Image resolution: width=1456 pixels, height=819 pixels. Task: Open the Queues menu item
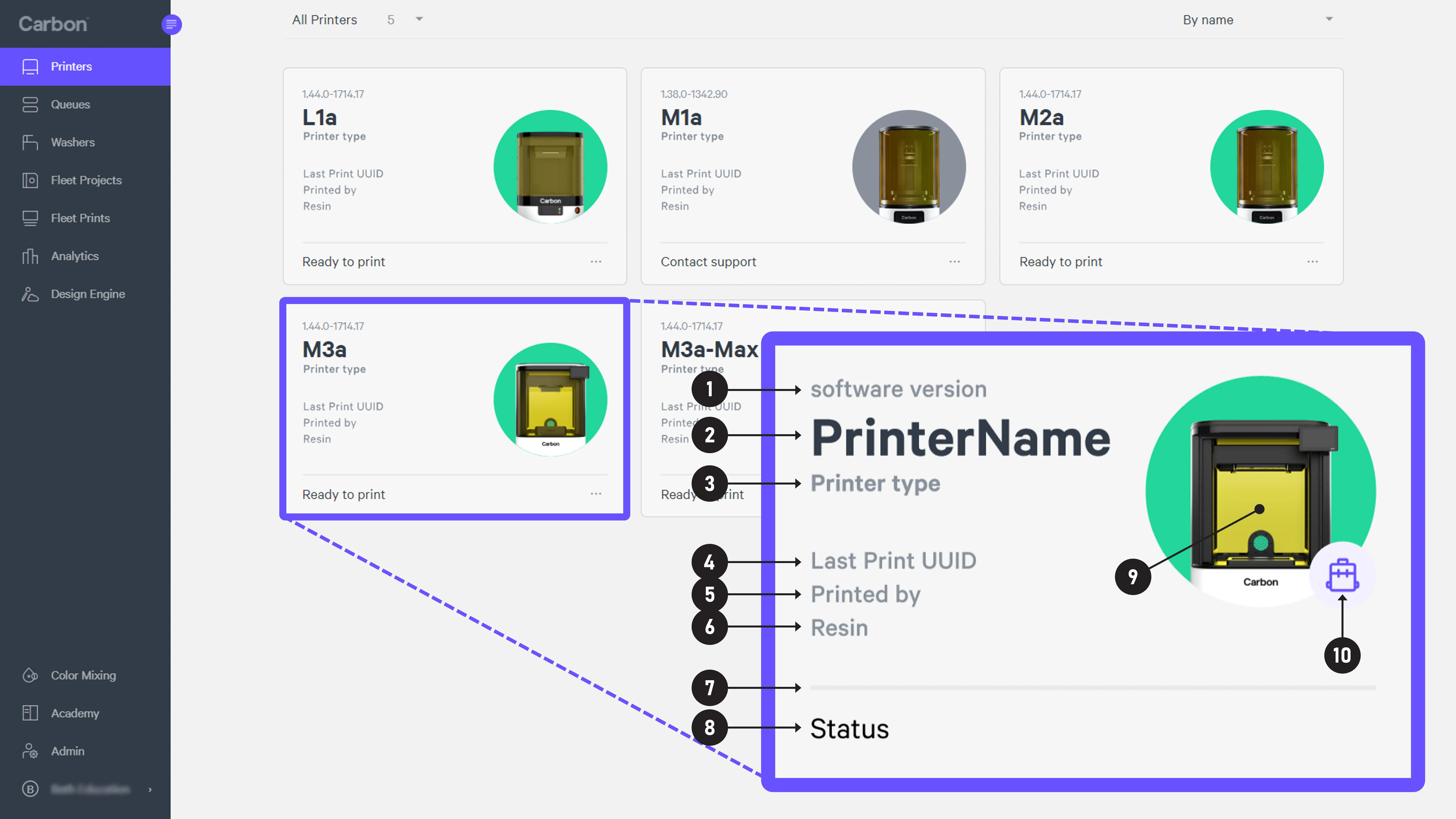71,105
